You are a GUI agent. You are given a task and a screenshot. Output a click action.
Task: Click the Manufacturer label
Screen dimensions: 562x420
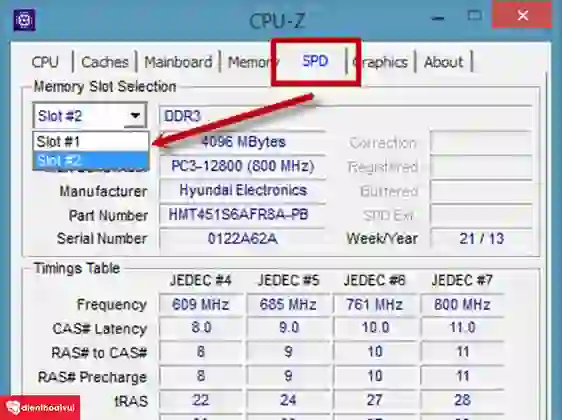point(104,191)
